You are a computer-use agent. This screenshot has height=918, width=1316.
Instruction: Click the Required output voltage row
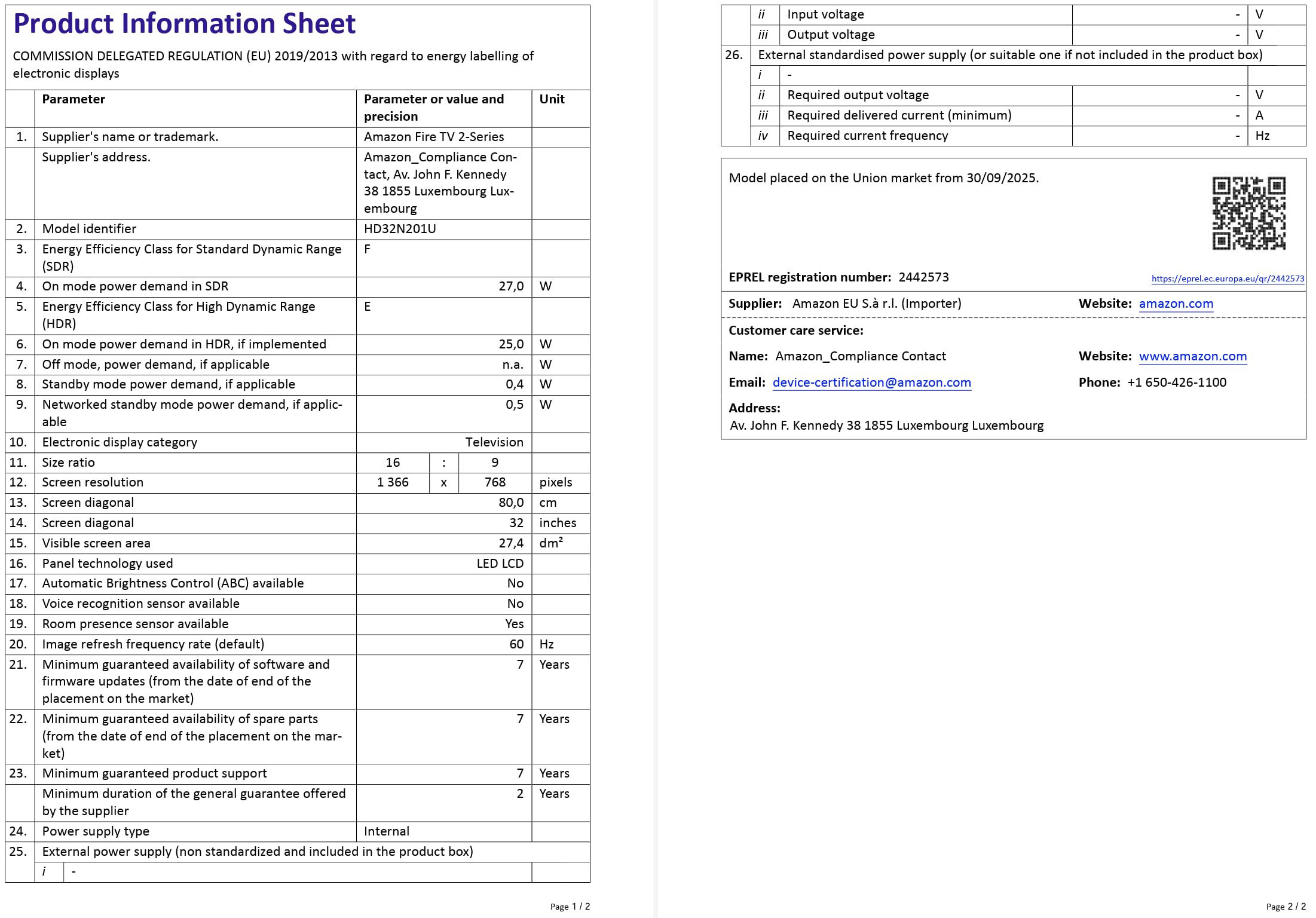coord(1027,96)
